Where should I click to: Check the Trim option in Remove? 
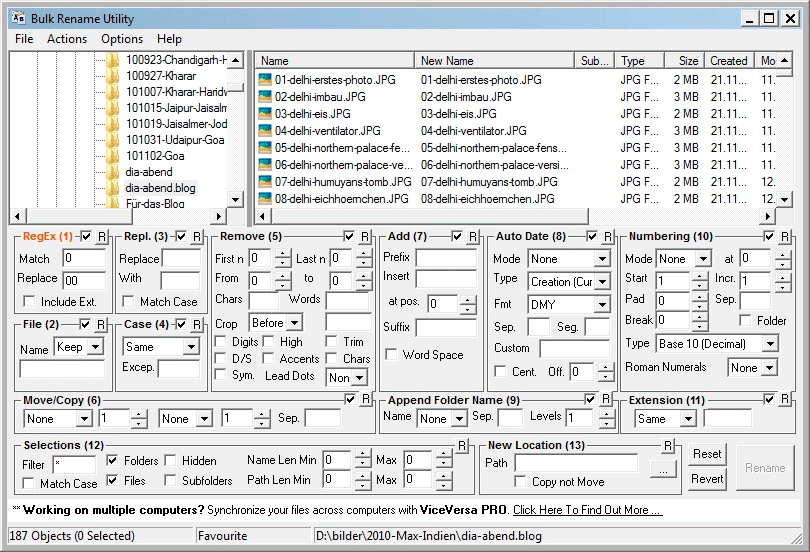point(332,342)
